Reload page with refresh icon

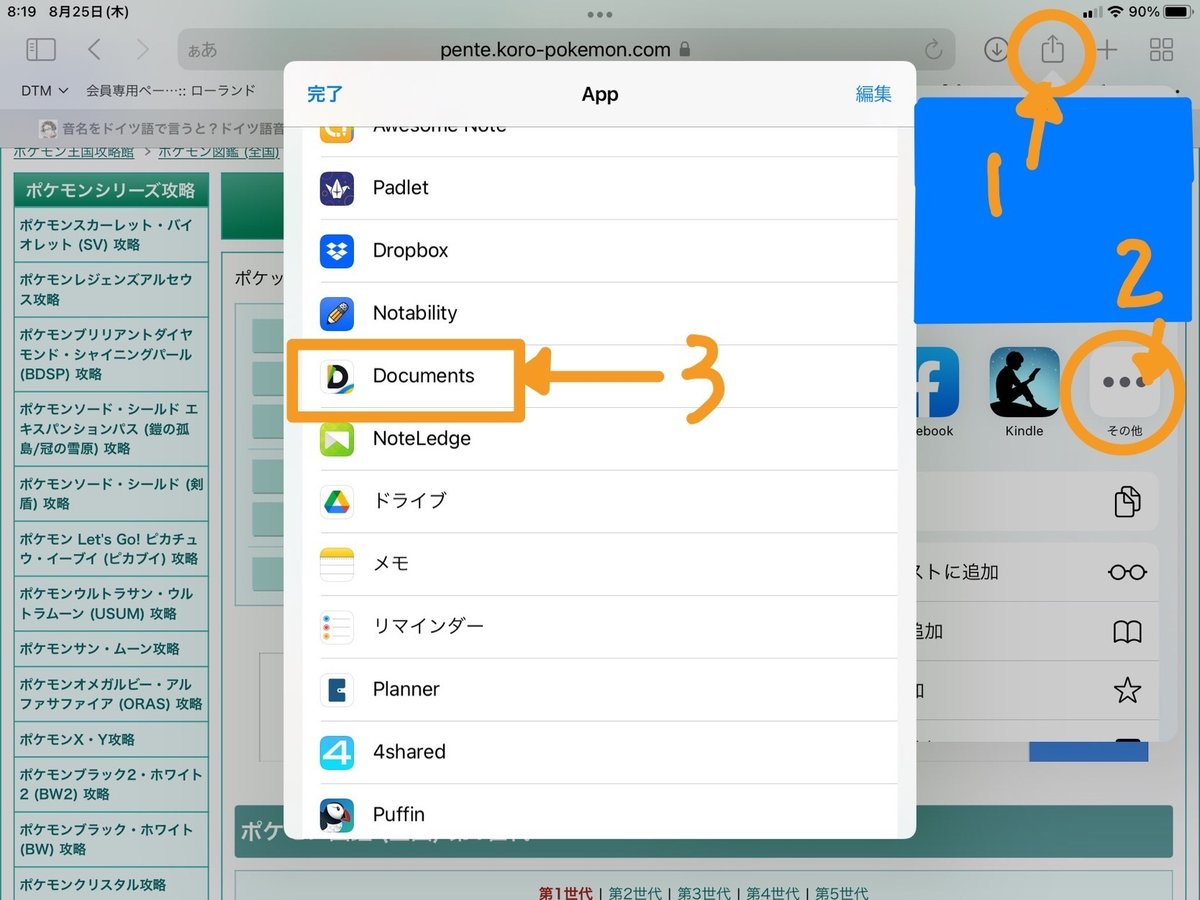[933, 50]
